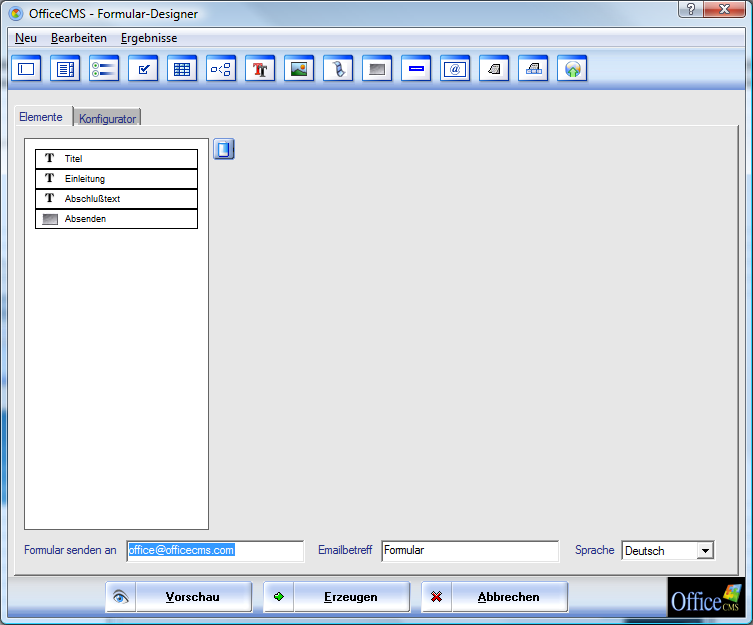Click the Formular senden an email field
753x625 pixels.
tap(215, 551)
